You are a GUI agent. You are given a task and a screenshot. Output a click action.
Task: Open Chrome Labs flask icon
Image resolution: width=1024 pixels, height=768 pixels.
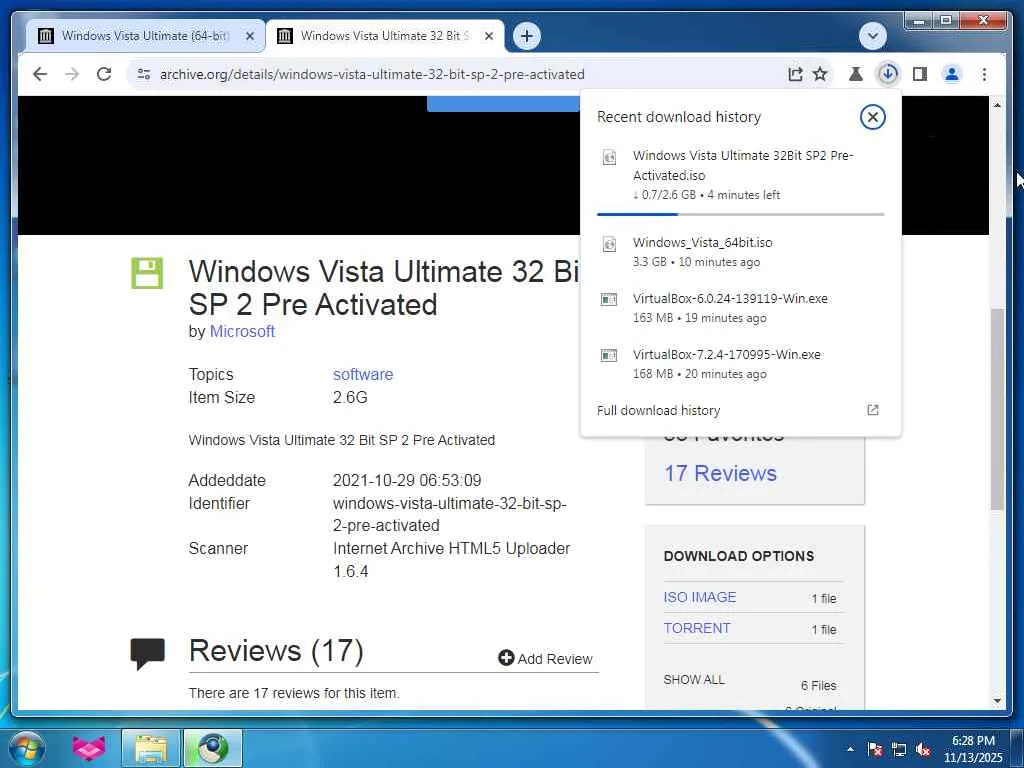(856, 74)
